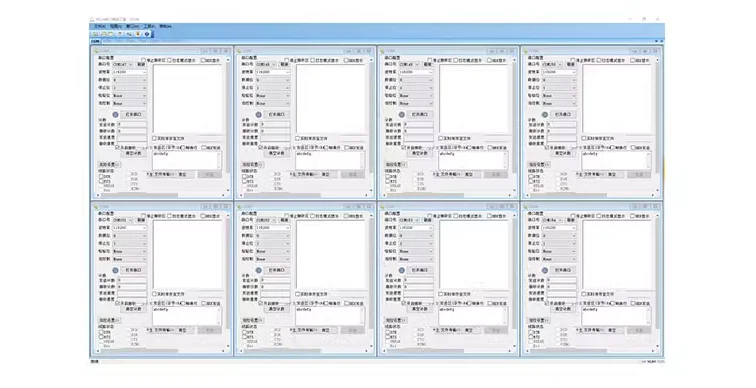The width and height of the screenshot is (756, 388).
Task: Click round status indicator in second bottom-row window
Action: coord(258,270)
